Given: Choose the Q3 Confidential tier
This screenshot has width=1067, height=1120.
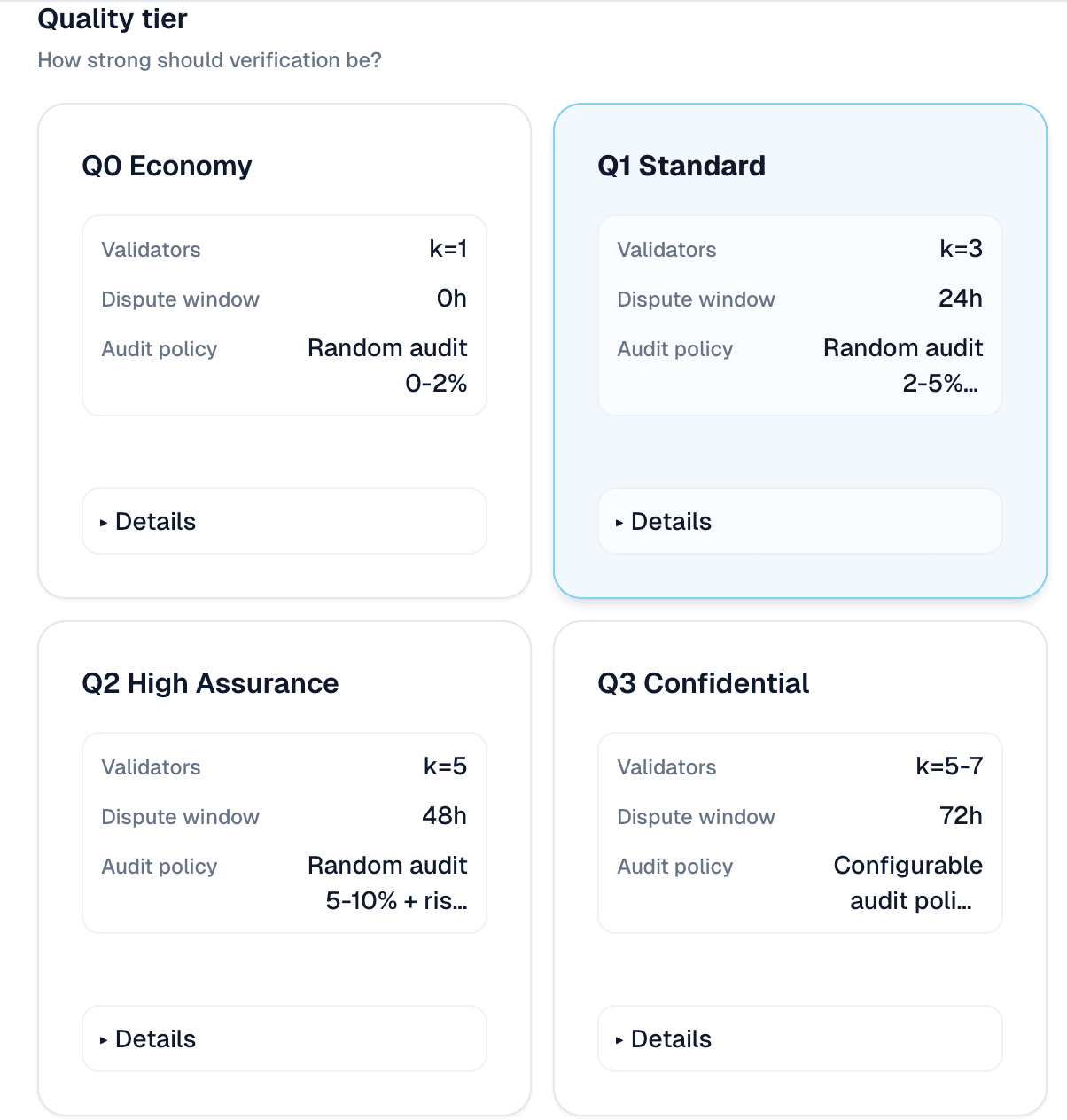Looking at the screenshot, I should click(x=703, y=683).
